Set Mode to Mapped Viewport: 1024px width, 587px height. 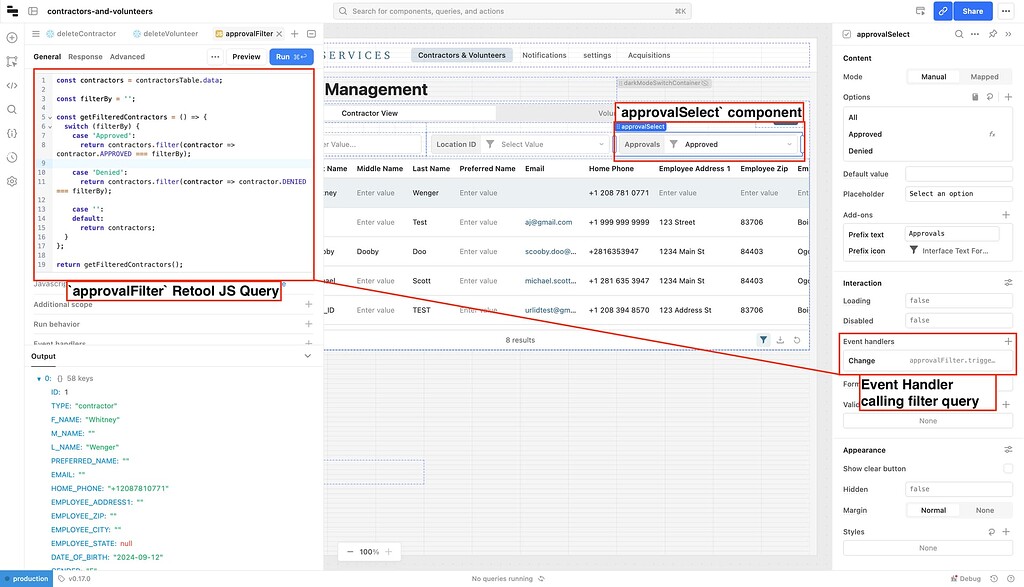[x=984, y=76]
